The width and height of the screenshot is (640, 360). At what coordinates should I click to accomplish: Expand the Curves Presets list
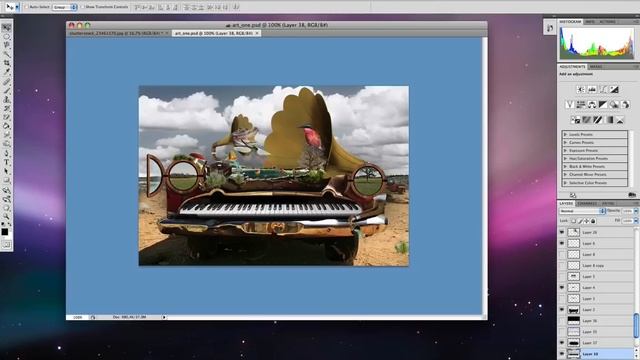(x=565, y=142)
